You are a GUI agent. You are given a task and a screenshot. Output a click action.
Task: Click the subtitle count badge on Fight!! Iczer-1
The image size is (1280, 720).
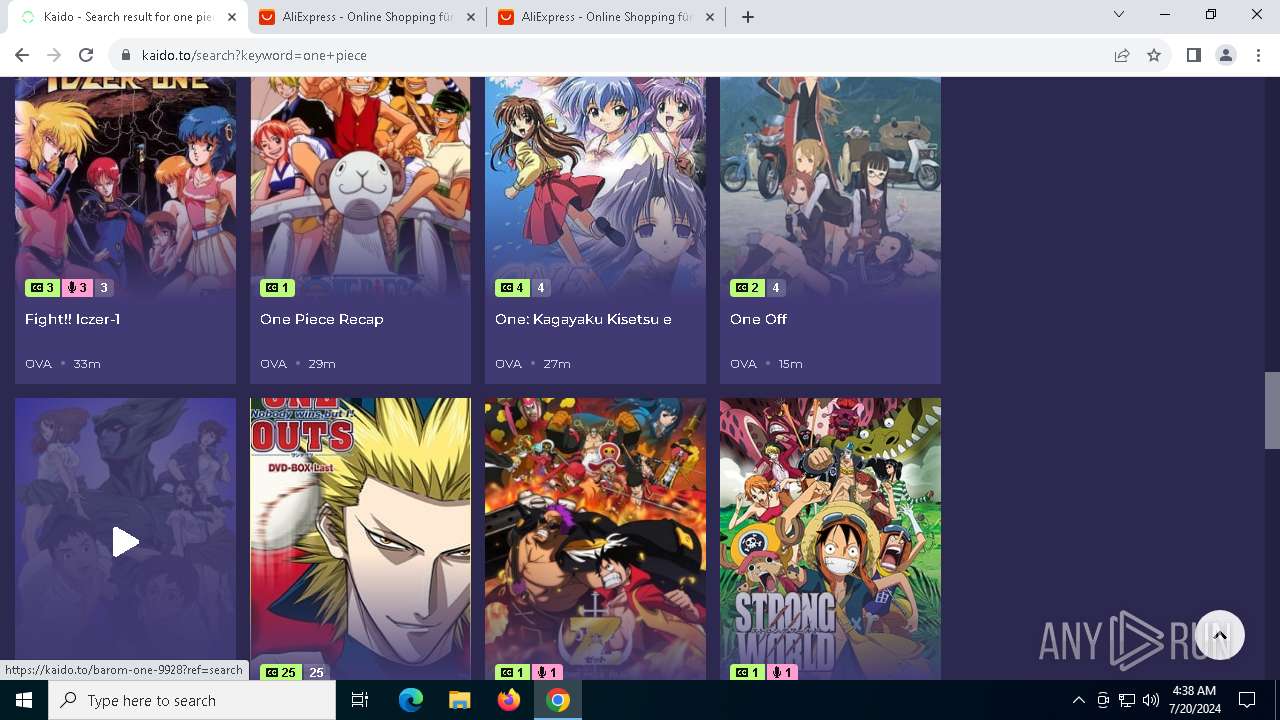[x=42, y=288]
